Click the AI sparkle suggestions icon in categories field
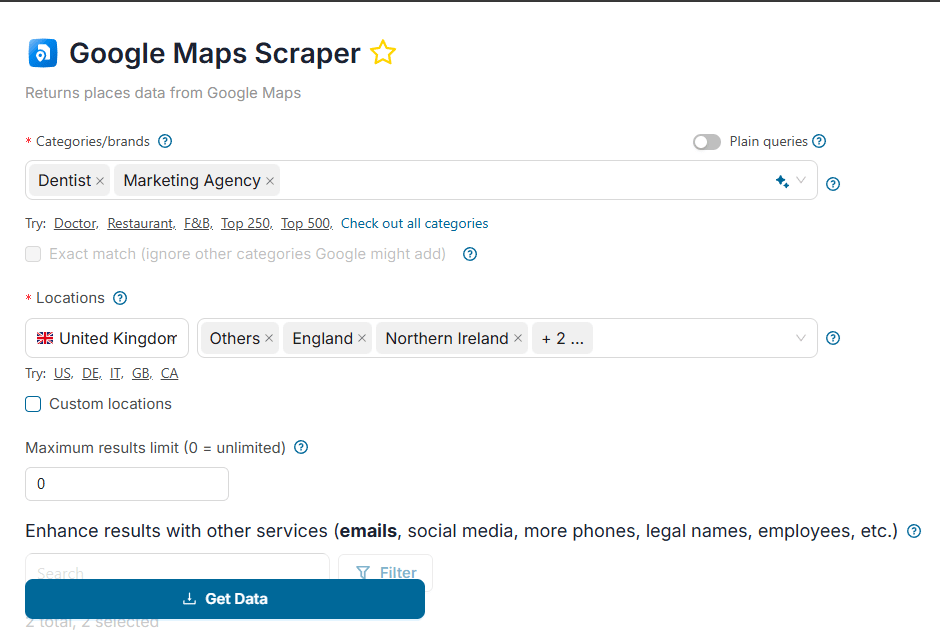Viewport: 940px width, 641px height. tap(782, 180)
